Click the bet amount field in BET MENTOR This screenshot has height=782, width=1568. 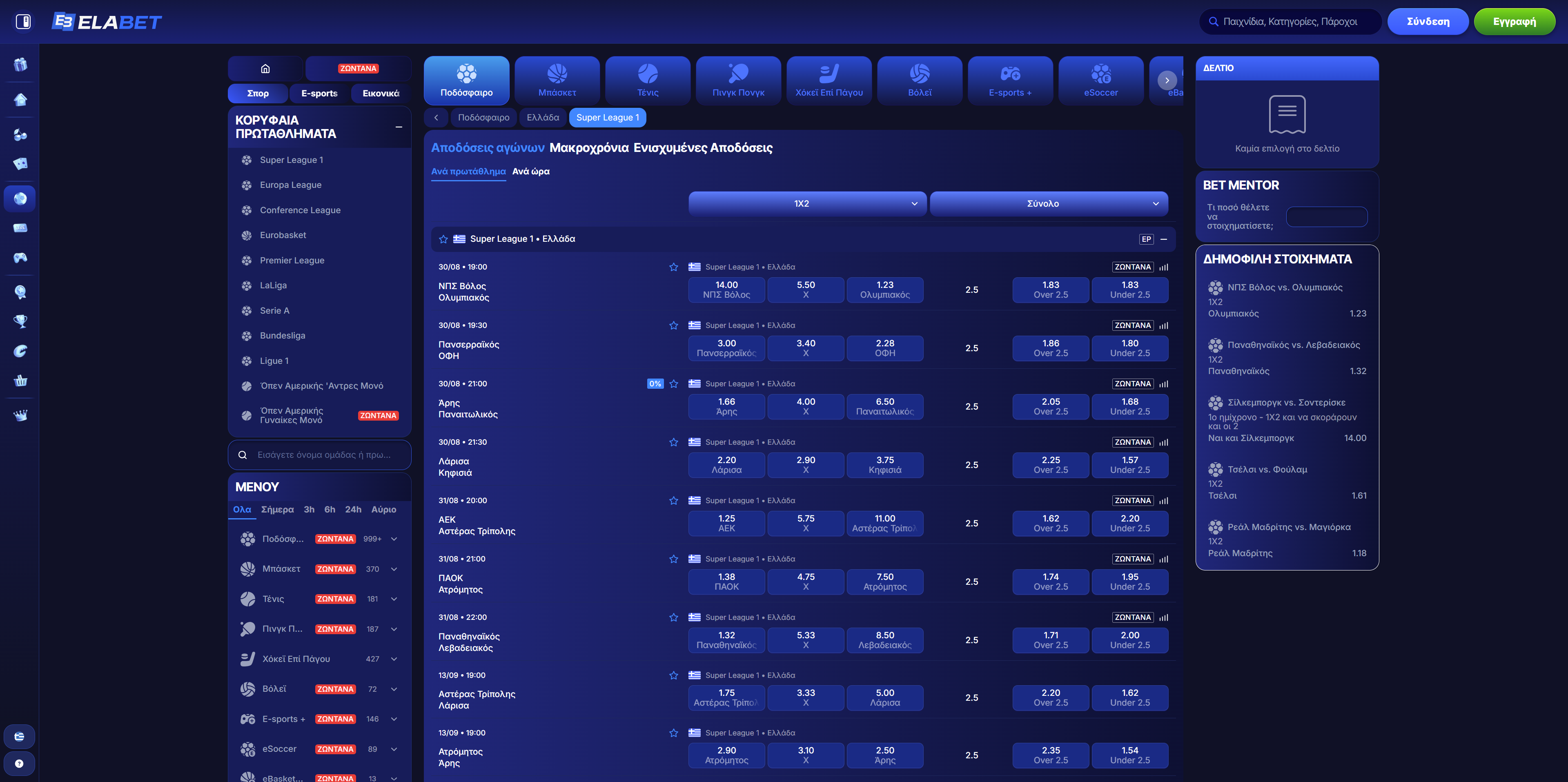pos(1326,217)
